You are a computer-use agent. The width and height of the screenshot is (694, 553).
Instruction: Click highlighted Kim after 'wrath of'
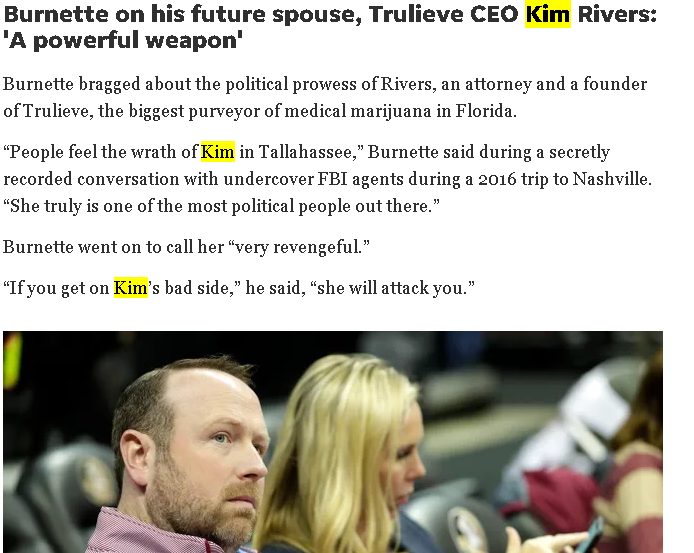pos(217,152)
